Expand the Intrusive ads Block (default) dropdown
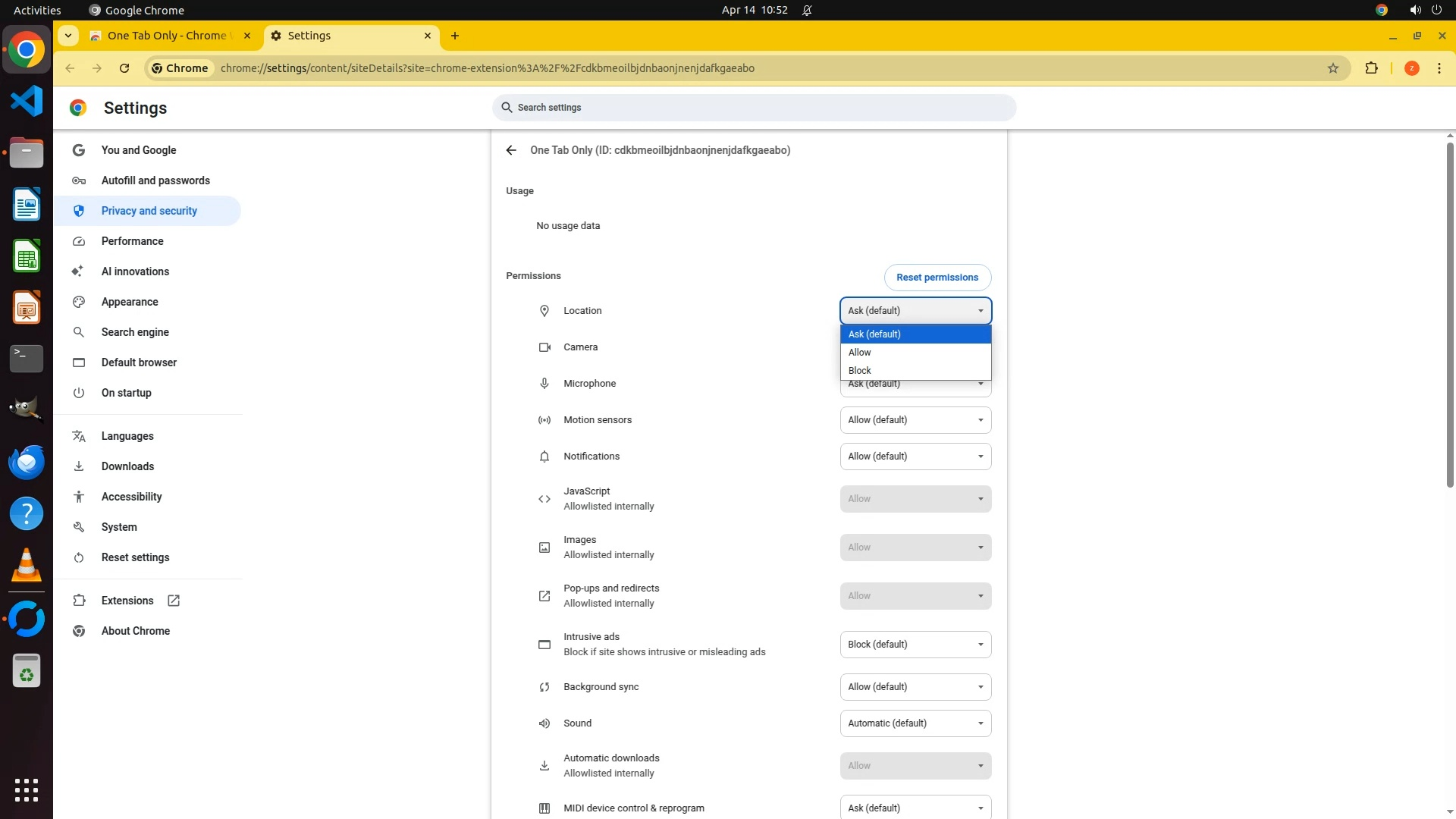This screenshot has height=819, width=1456. coord(915,645)
